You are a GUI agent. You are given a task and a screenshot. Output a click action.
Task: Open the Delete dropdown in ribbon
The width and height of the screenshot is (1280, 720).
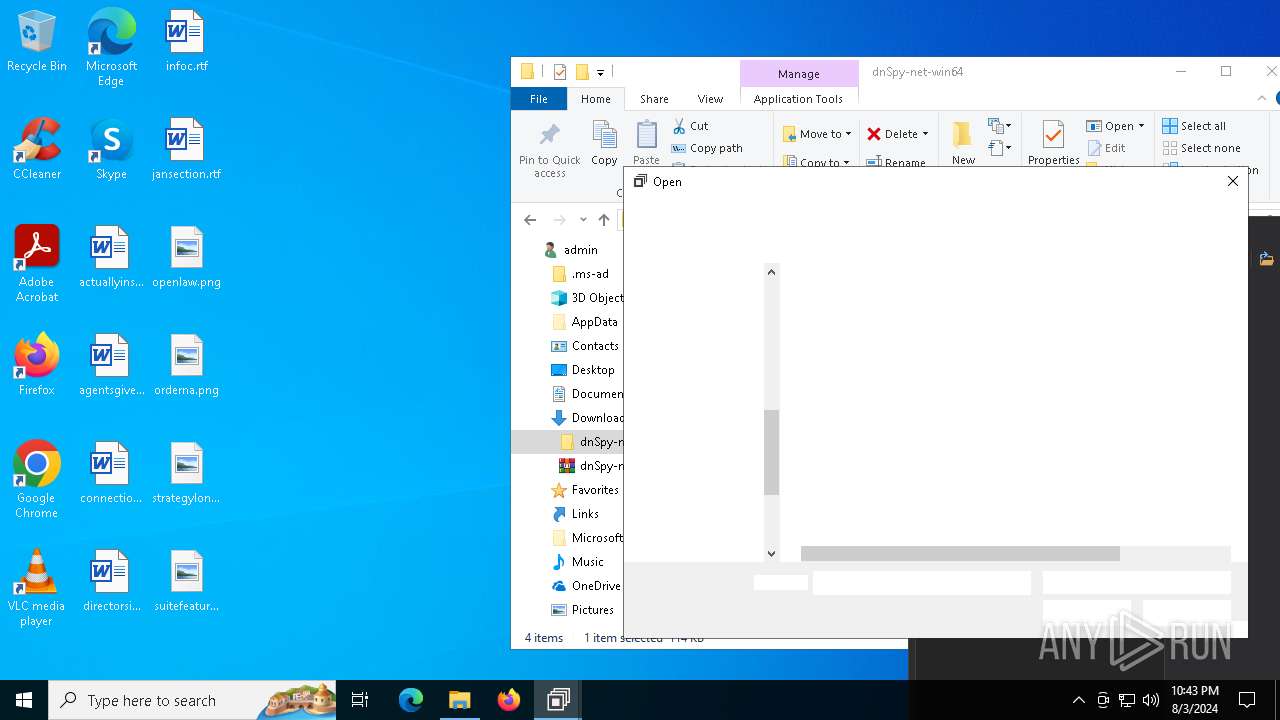897,134
